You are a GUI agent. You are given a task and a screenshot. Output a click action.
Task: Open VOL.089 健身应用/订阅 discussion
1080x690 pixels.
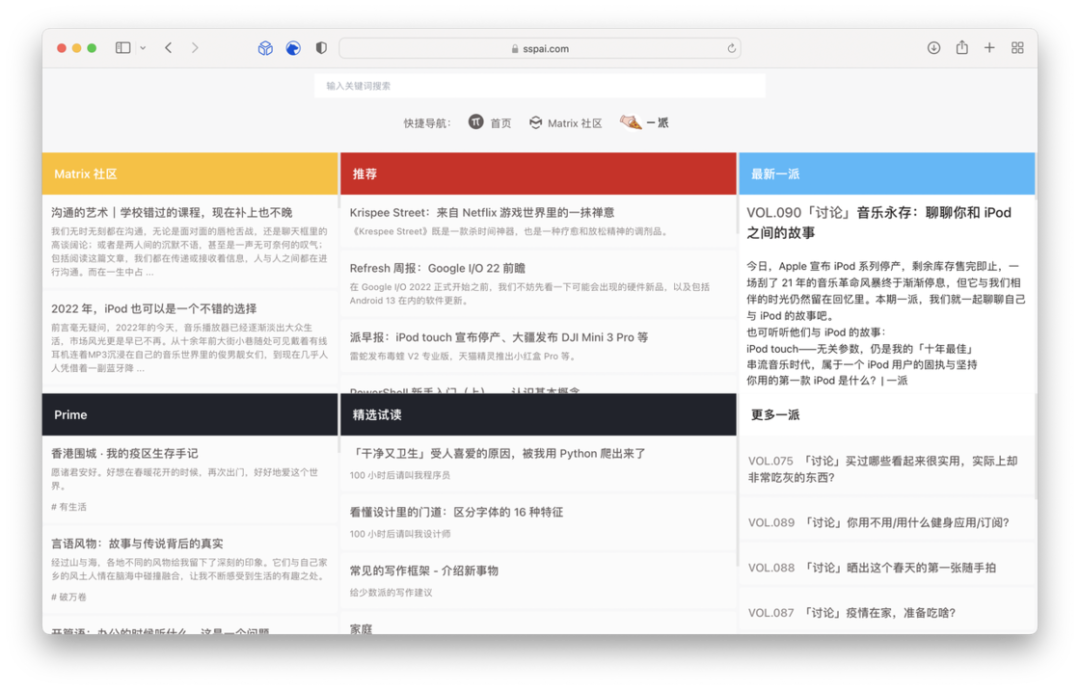click(879, 523)
